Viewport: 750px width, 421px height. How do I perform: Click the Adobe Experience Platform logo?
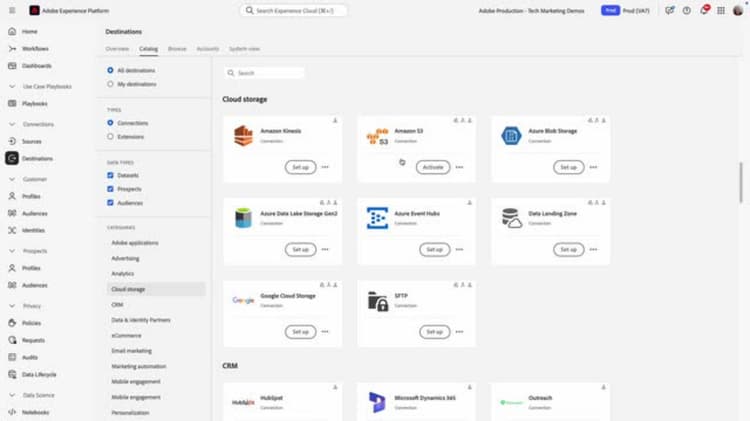(x=34, y=10)
